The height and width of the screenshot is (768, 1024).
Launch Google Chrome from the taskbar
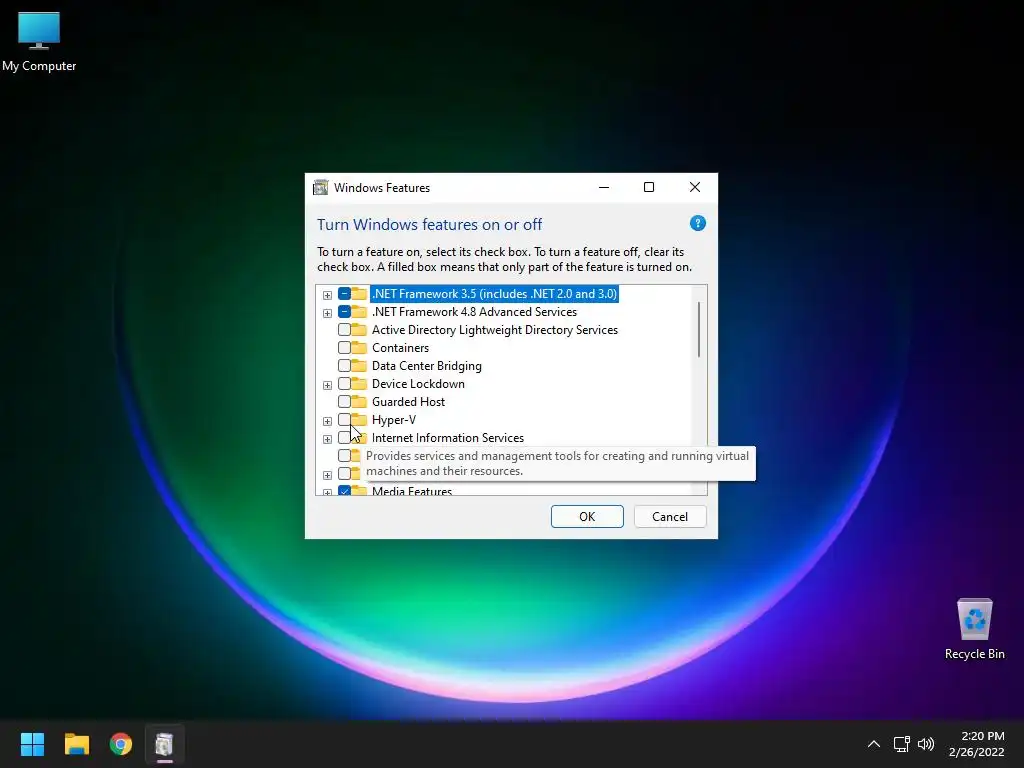[x=121, y=744]
